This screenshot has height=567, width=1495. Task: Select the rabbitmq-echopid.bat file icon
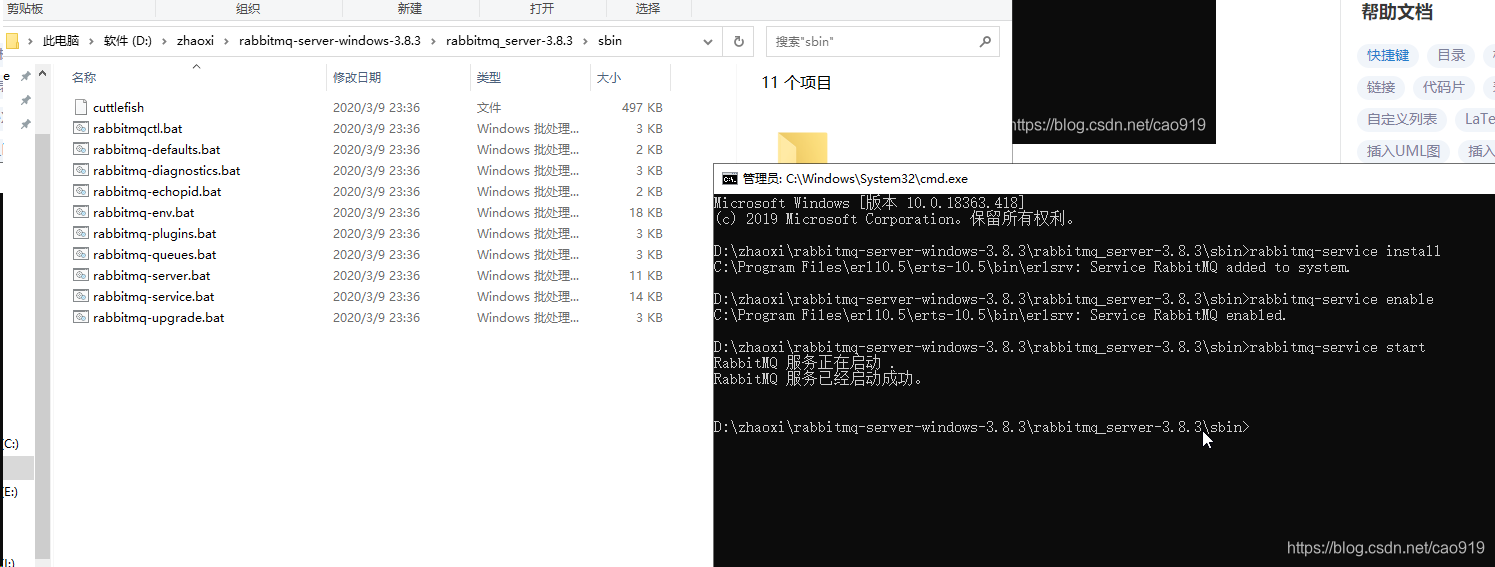point(81,191)
